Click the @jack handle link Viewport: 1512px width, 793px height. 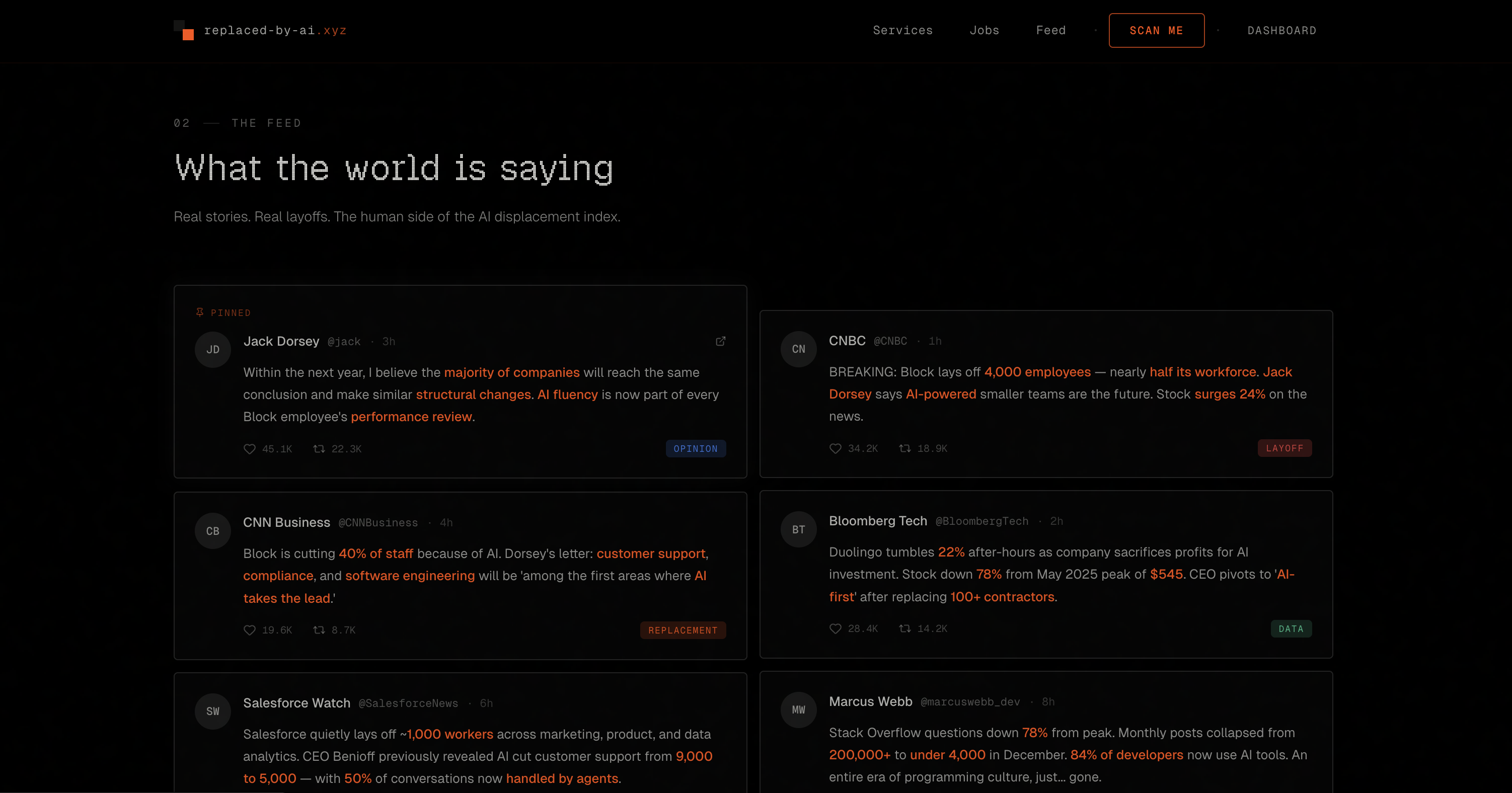point(343,341)
